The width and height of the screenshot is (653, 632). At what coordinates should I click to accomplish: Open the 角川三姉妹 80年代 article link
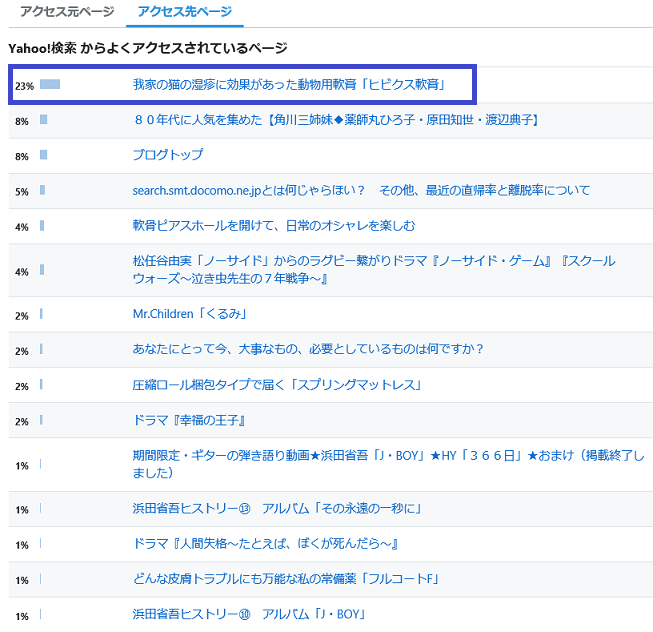tap(336, 120)
